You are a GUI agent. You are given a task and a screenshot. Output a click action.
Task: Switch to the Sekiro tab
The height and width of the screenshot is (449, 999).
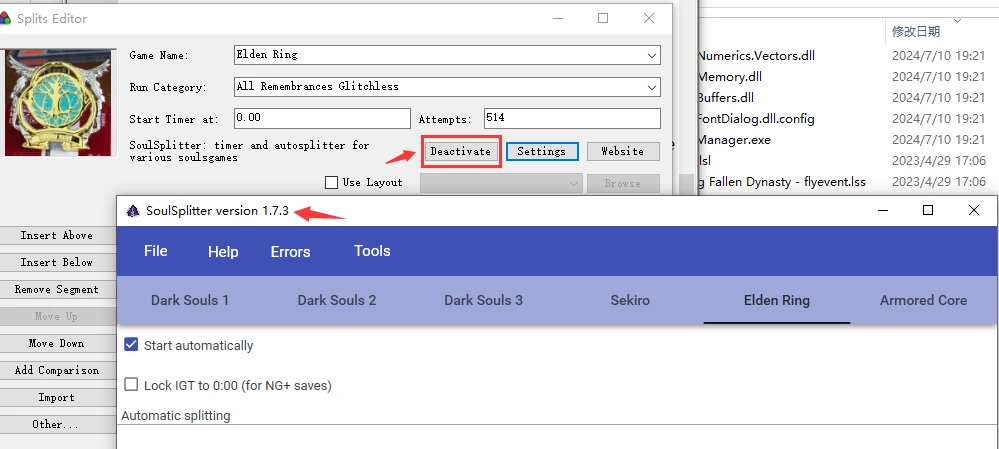click(x=630, y=300)
